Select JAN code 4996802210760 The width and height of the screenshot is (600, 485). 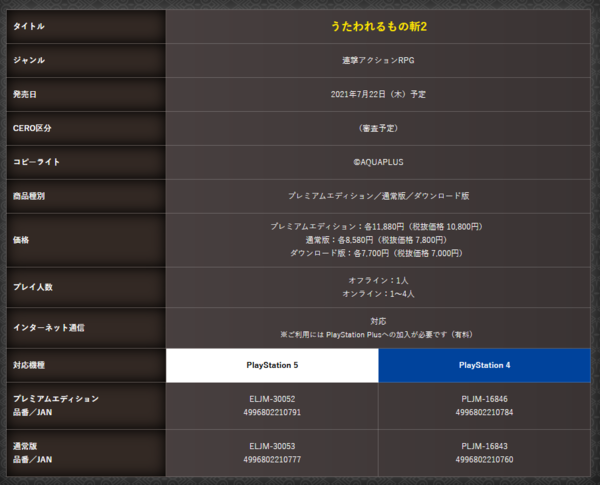point(484,459)
